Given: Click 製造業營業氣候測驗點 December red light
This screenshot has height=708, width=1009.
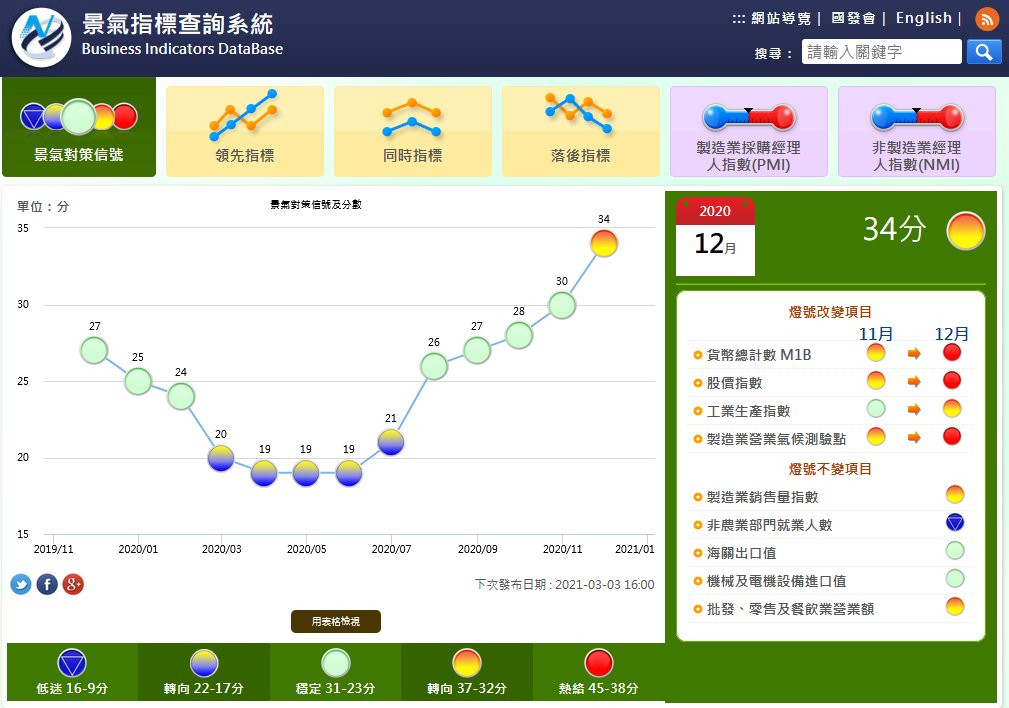Looking at the screenshot, I should click(x=952, y=436).
